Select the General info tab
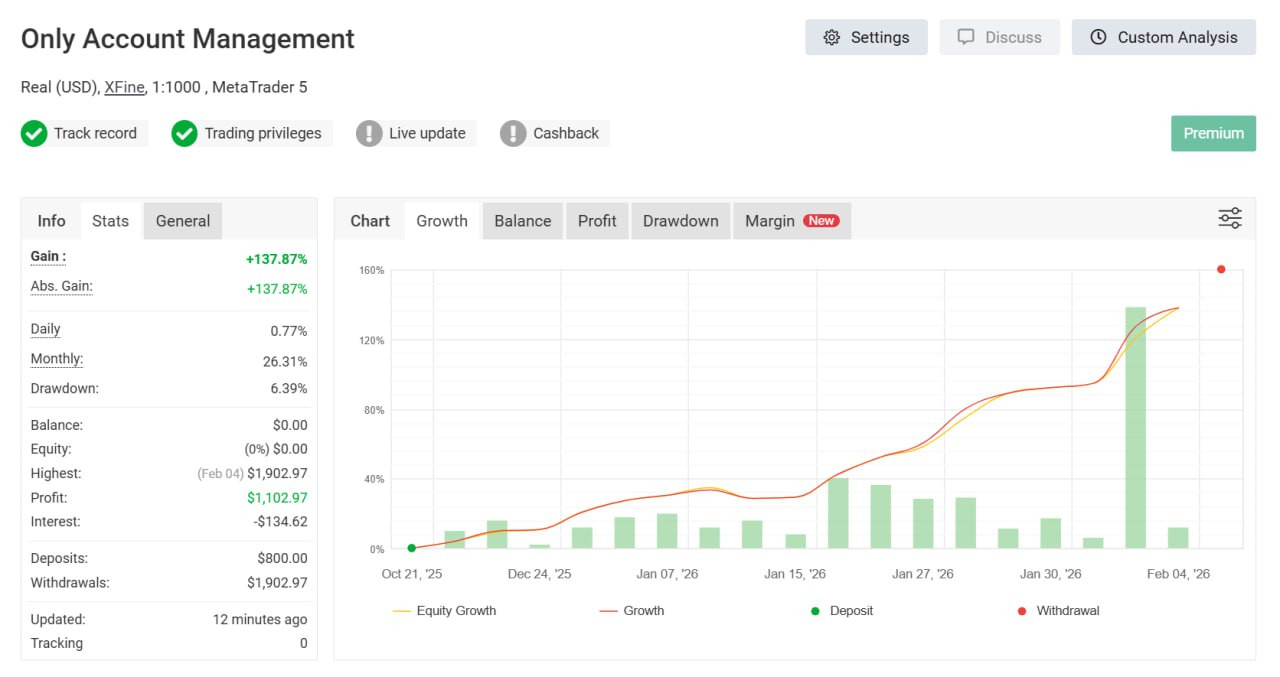The width and height of the screenshot is (1280, 677). point(183,221)
